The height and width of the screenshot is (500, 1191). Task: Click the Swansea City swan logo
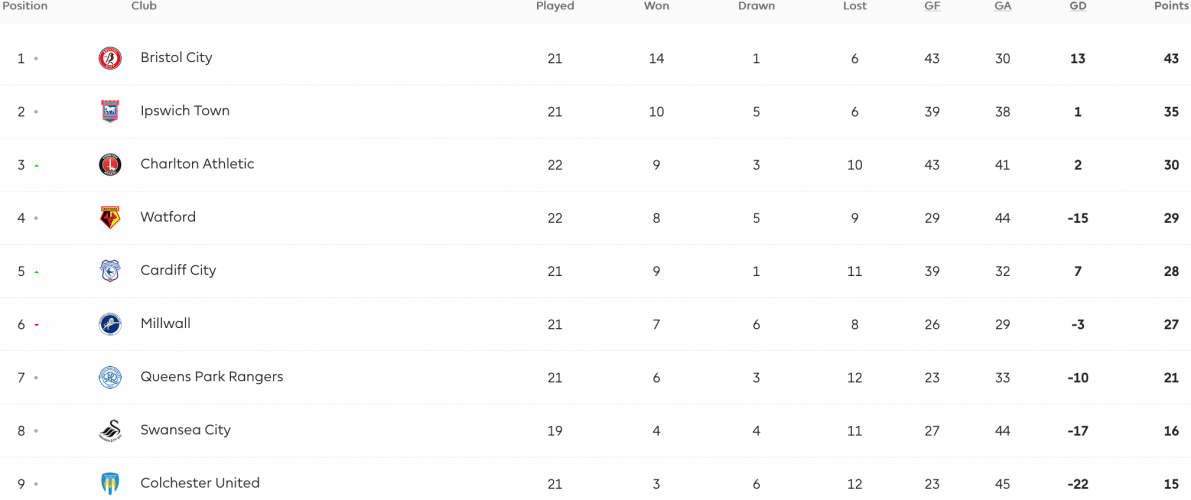coord(110,431)
